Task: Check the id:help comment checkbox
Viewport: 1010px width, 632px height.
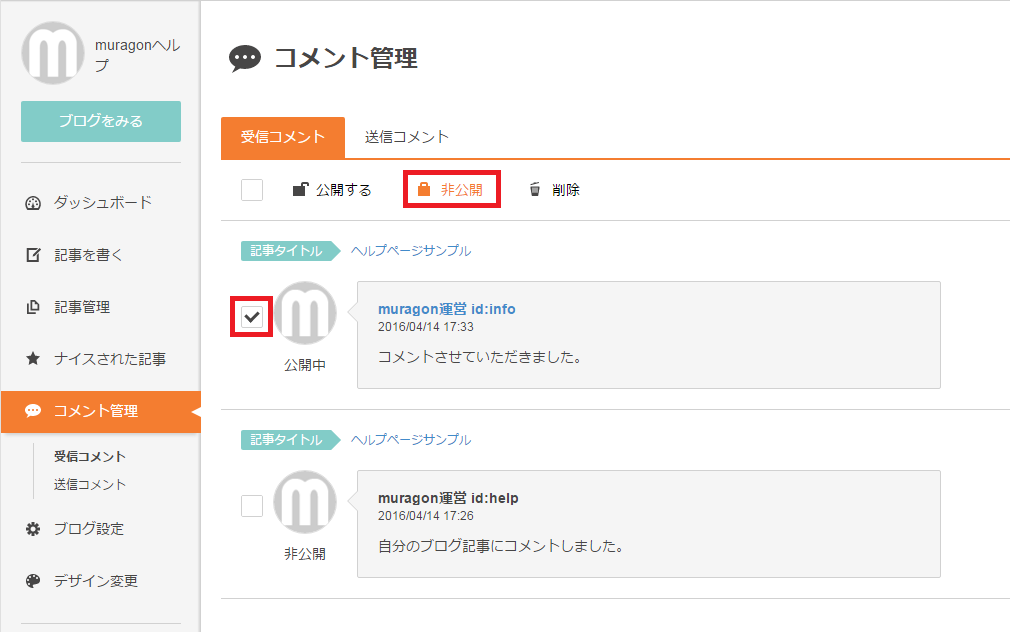Action: 252,506
